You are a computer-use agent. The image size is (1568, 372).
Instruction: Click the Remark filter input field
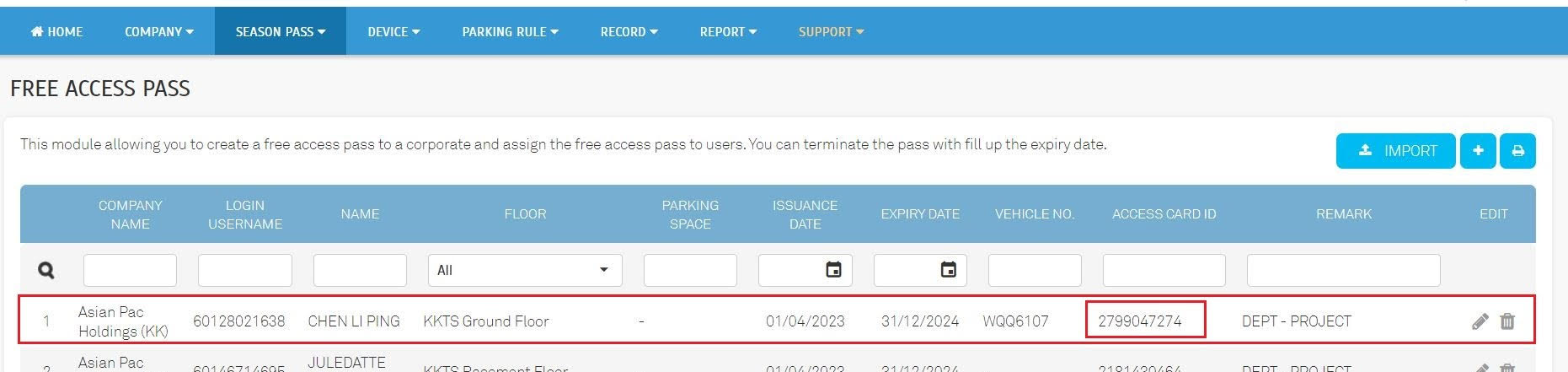point(1343,270)
